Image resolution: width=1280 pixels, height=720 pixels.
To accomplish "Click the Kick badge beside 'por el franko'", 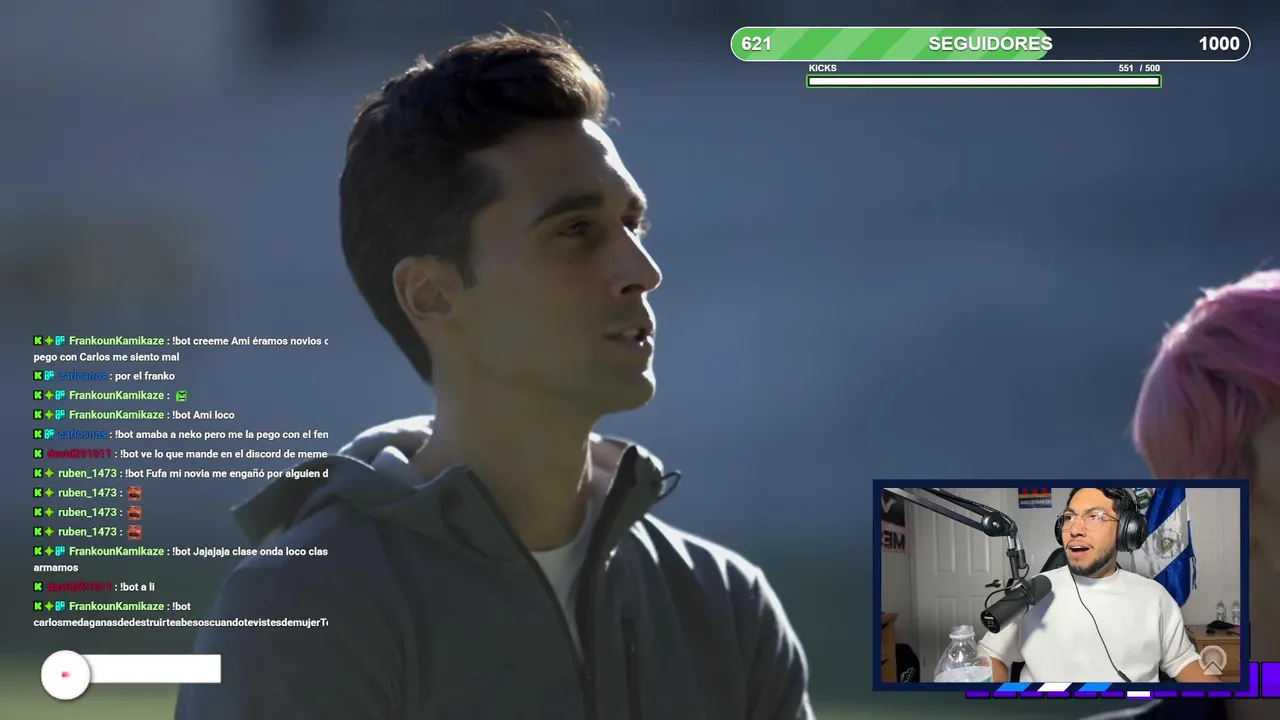I will coord(38,376).
